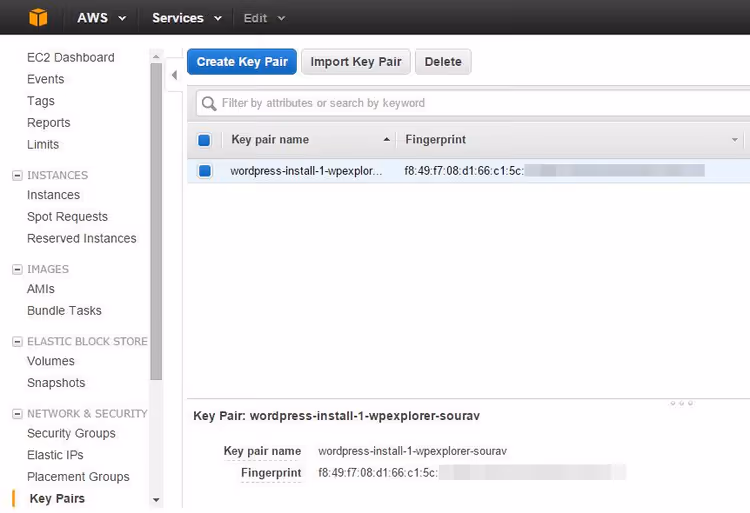Collapse the ELASTIC BLOCK STORE section
The width and height of the screenshot is (750, 513).
click(x=17, y=341)
